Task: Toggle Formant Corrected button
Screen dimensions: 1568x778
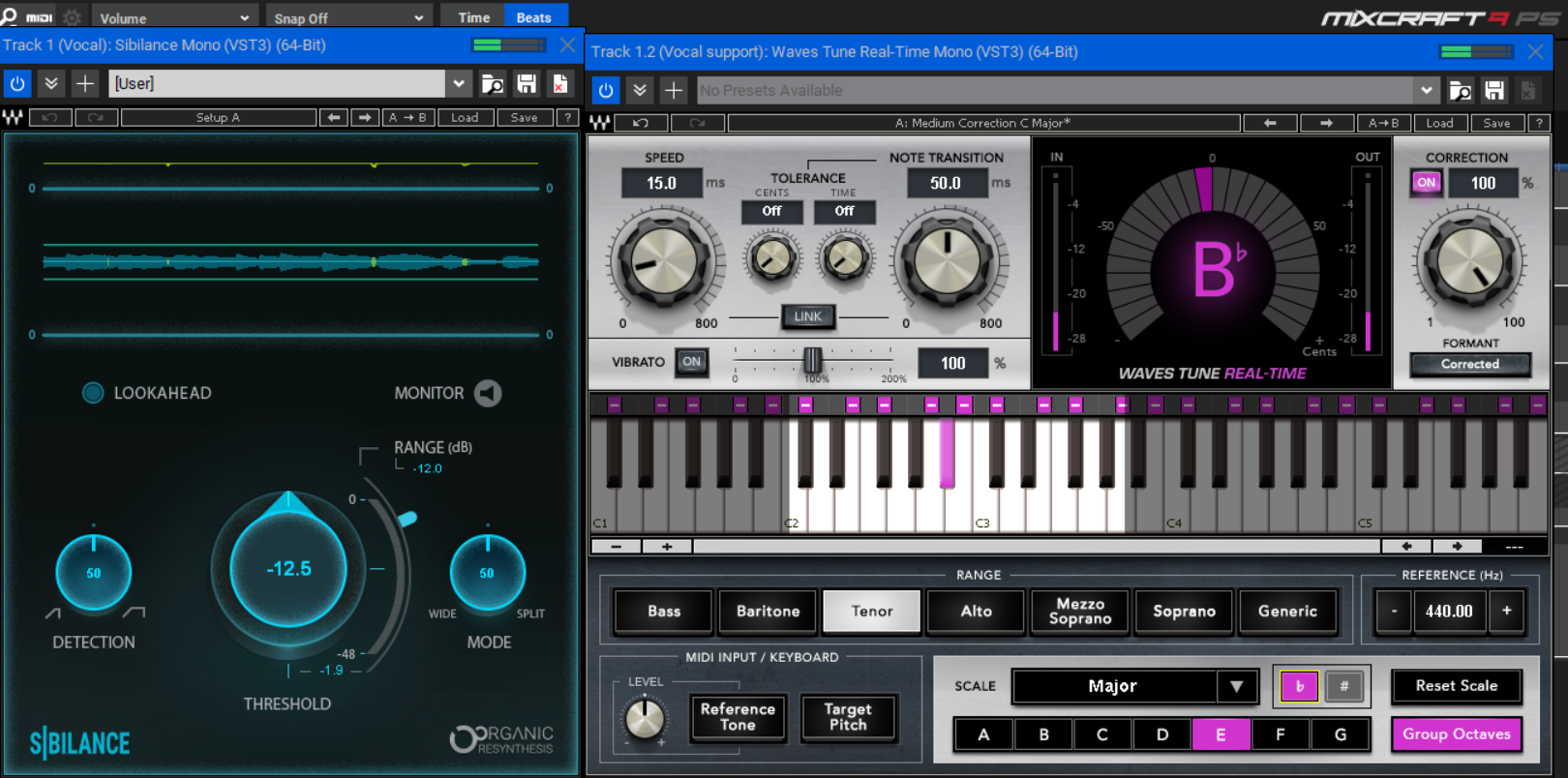Action: (1470, 364)
